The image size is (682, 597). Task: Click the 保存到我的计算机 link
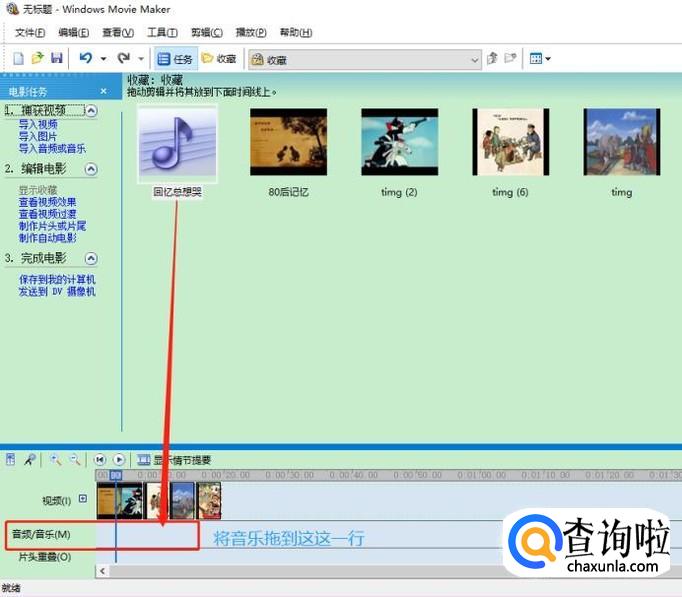pyautogui.click(x=57, y=279)
